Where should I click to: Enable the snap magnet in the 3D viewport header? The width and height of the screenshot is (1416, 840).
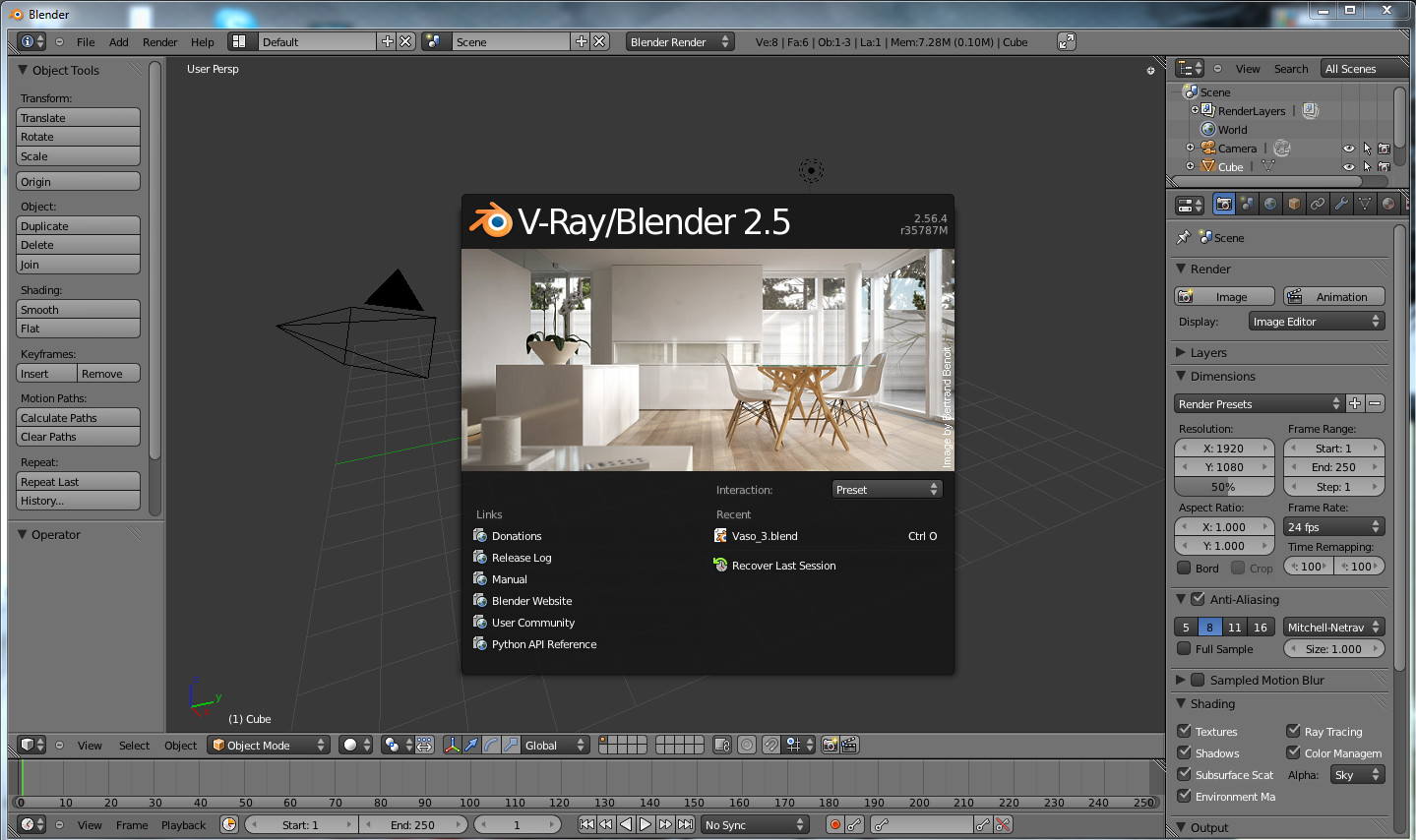click(771, 745)
